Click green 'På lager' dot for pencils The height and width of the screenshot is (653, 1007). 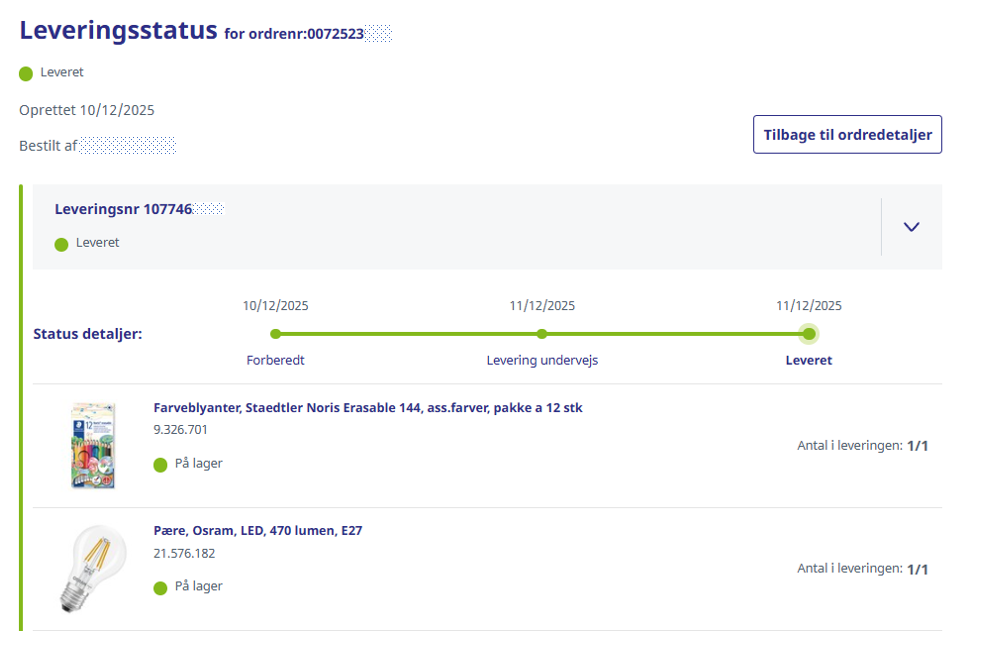click(x=160, y=464)
